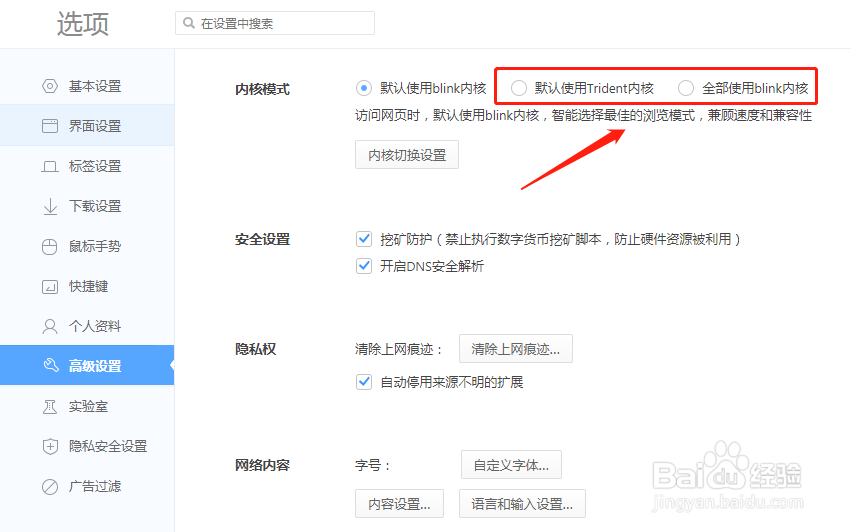Select 默认使用Trident内核 radio option
The width and height of the screenshot is (851, 532).
tap(519, 88)
